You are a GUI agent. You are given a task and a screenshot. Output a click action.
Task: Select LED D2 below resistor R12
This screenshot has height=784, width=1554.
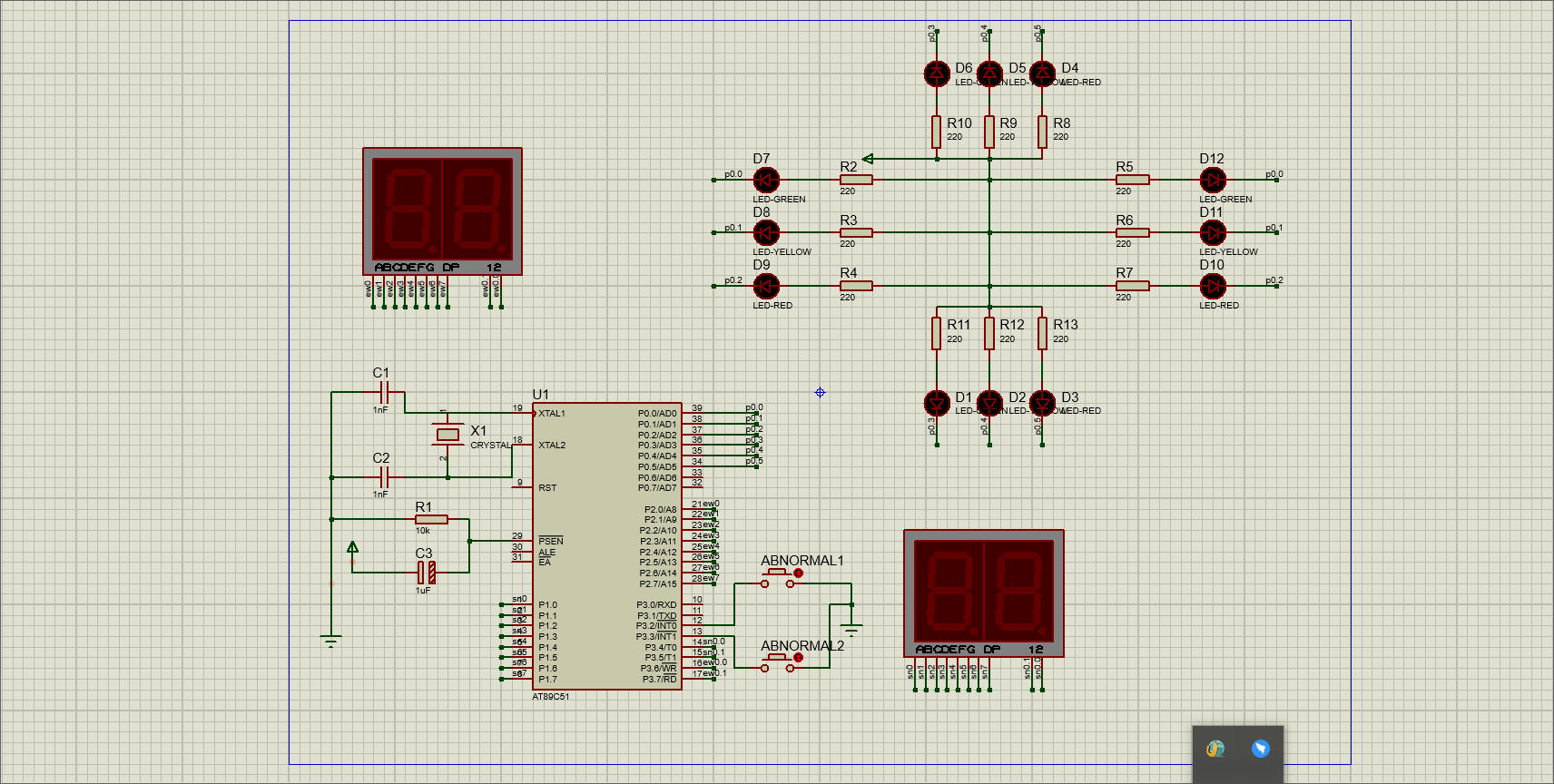[x=989, y=402]
